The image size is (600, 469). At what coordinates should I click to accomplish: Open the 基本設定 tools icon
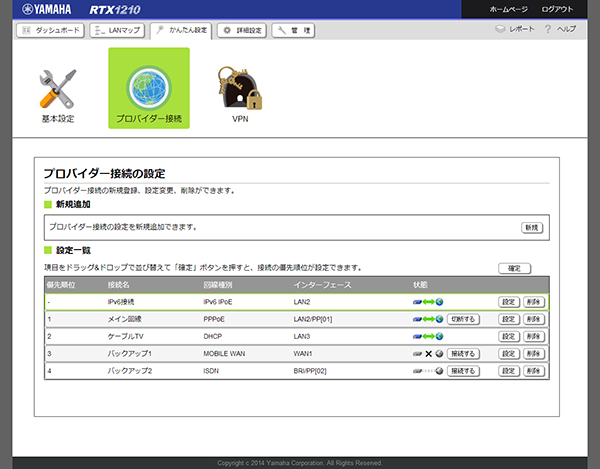point(57,90)
